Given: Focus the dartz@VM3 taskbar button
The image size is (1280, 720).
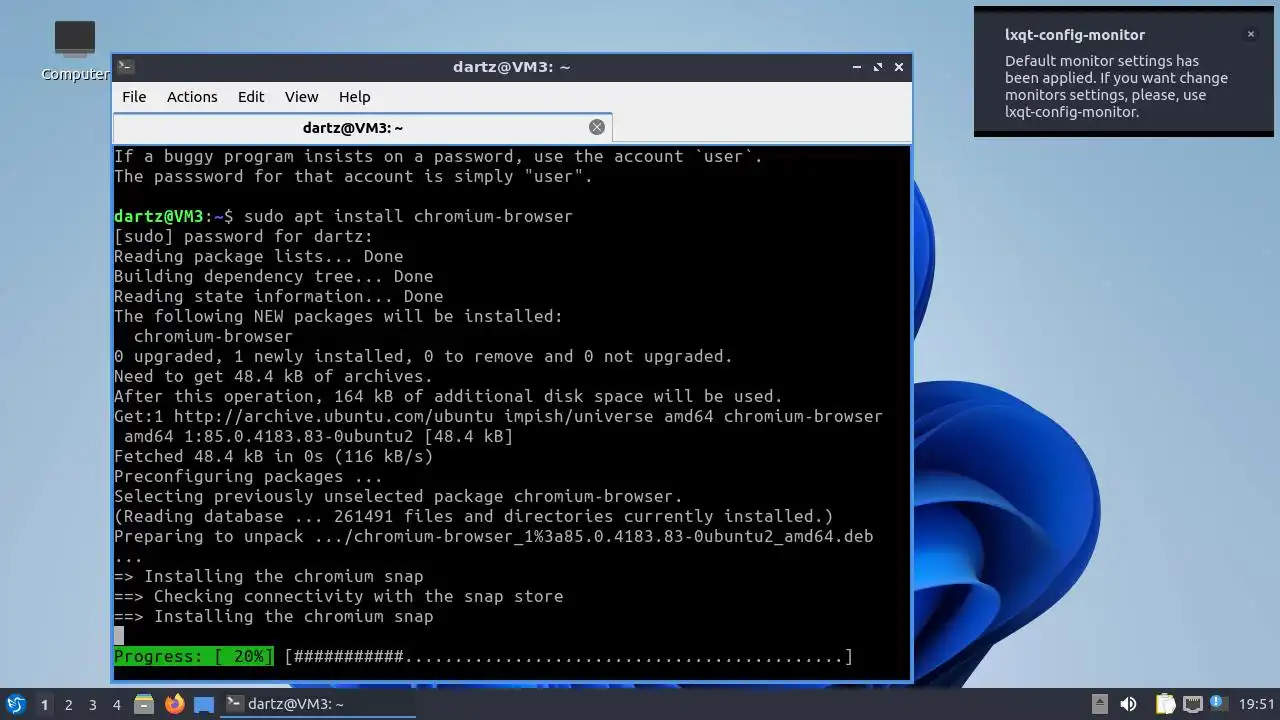Looking at the screenshot, I should tap(318, 704).
